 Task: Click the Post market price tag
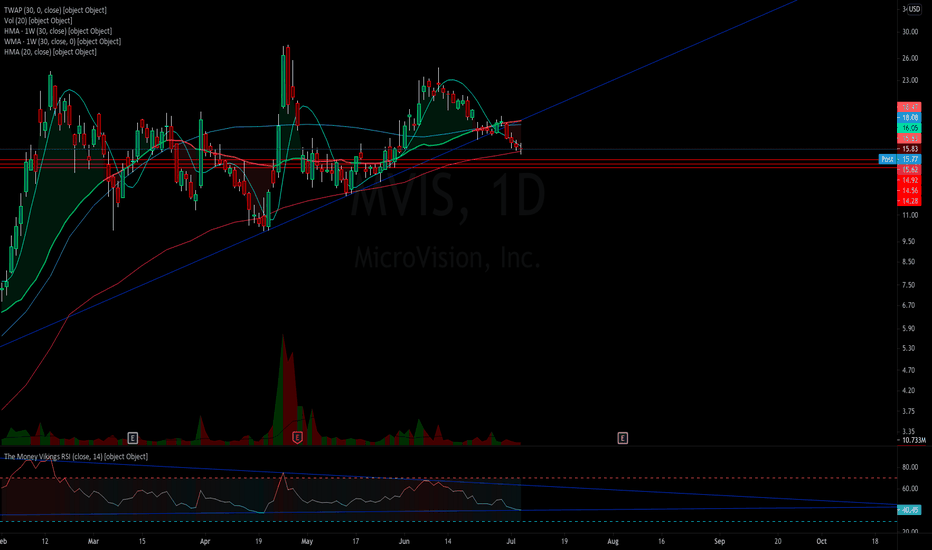(887, 159)
